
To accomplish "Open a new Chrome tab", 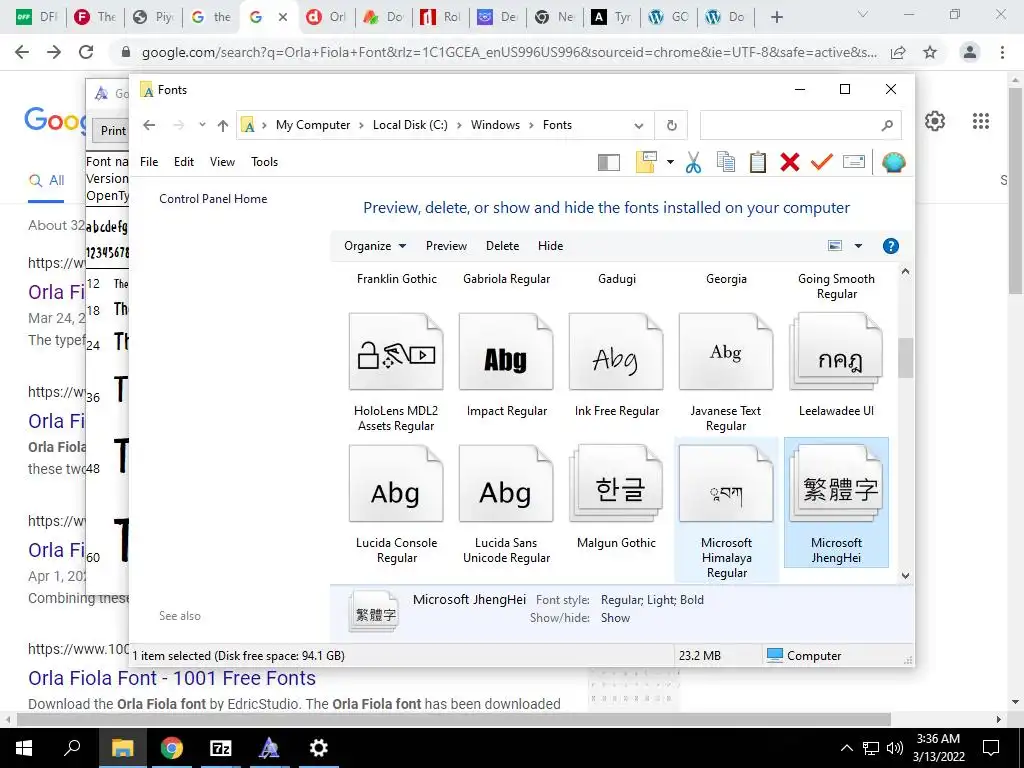I will (x=776, y=17).
